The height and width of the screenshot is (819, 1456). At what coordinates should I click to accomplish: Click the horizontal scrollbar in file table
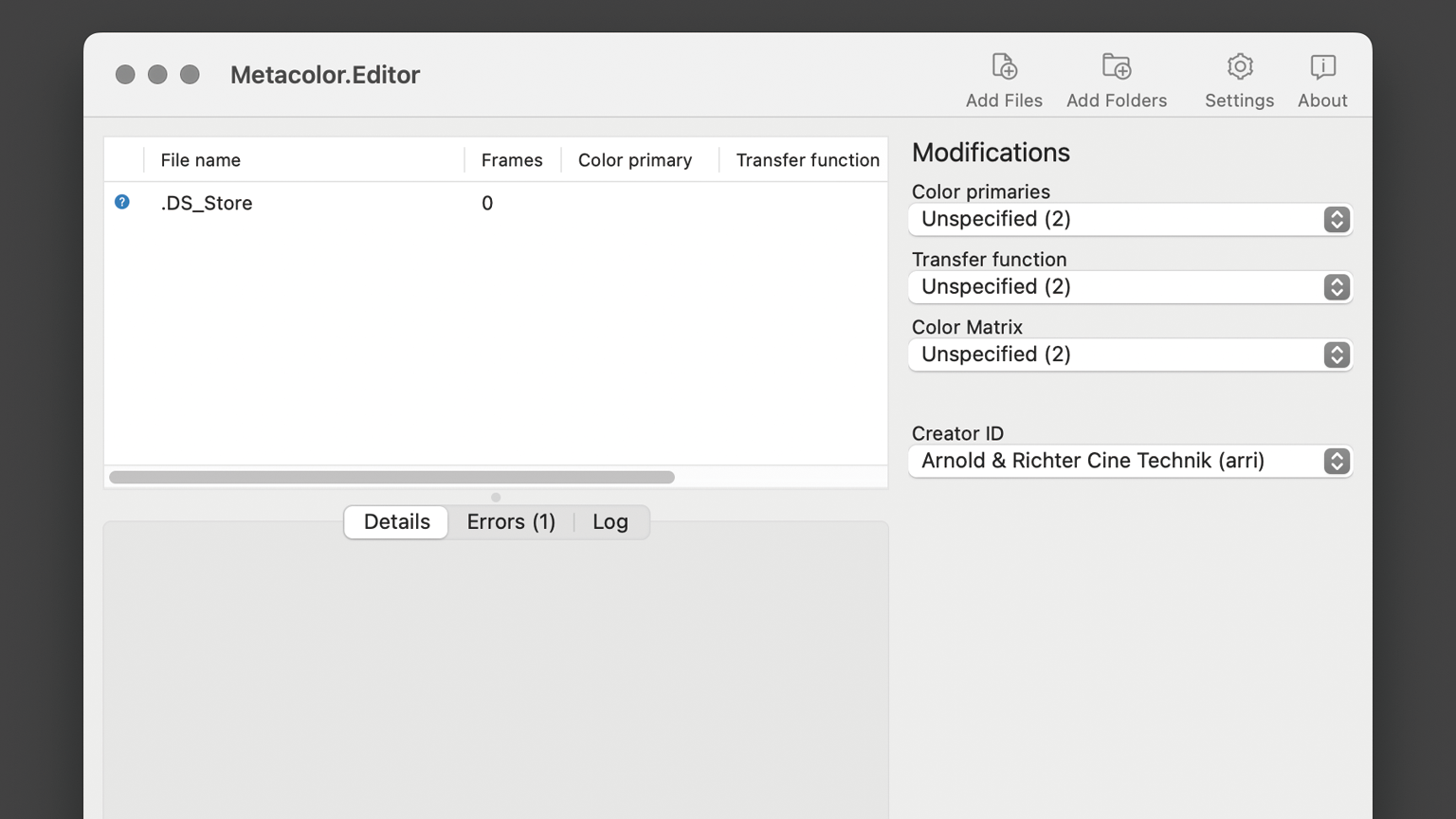pos(391,478)
